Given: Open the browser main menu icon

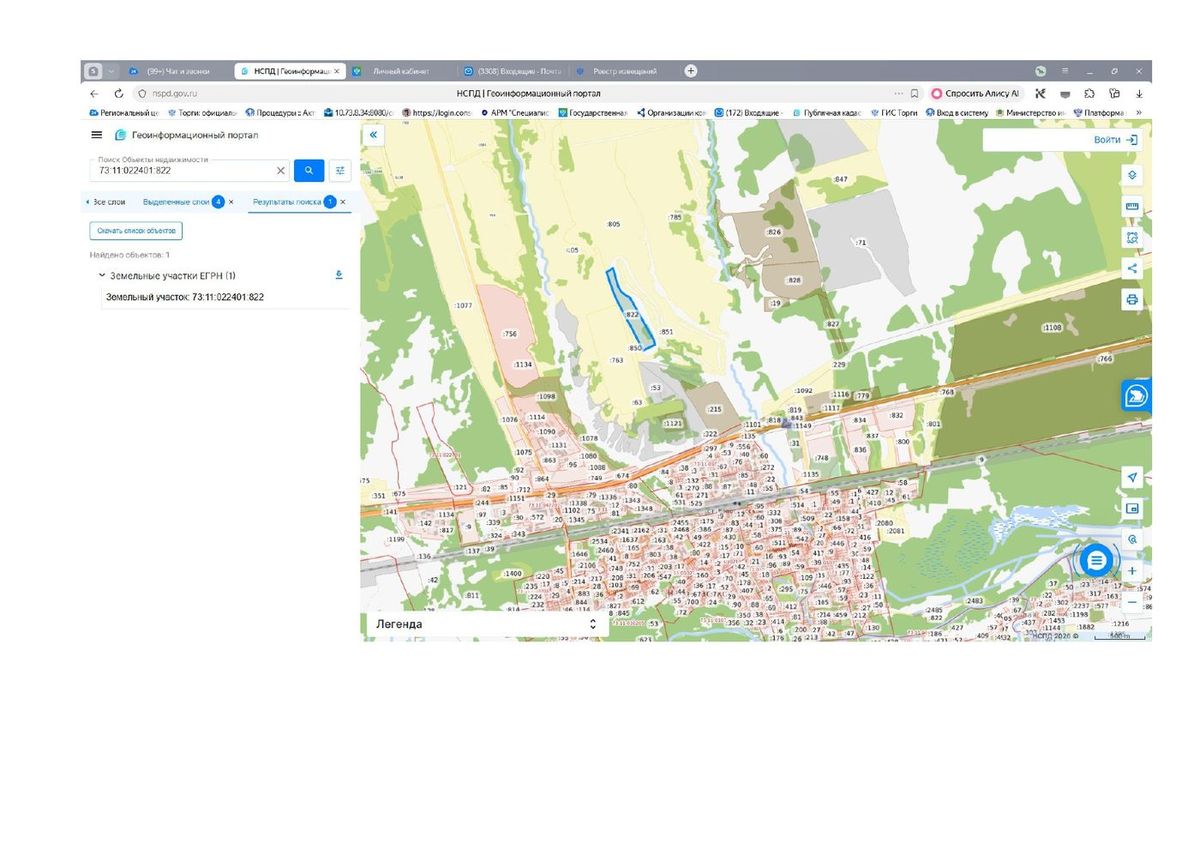Looking at the screenshot, I should pyautogui.click(x=1065, y=71).
